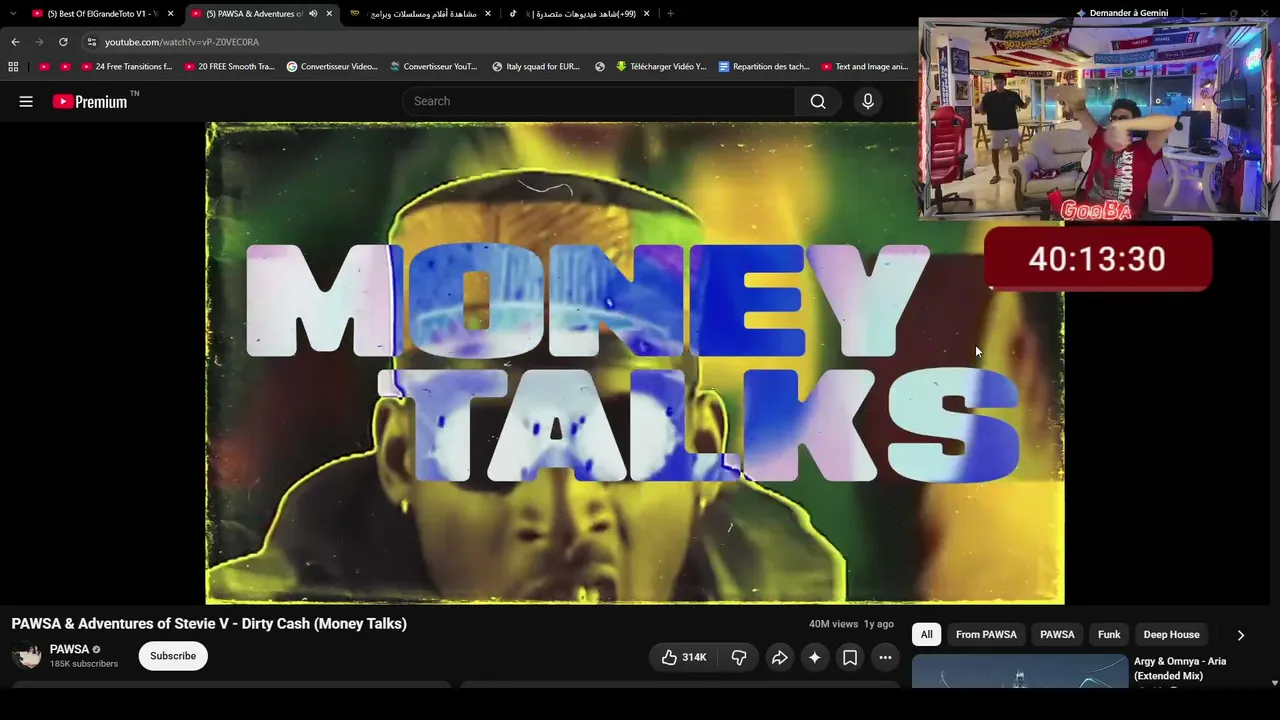Select the PAWSA filter chip
Viewport: 1280px width, 720px height.
click(1057, 635)
